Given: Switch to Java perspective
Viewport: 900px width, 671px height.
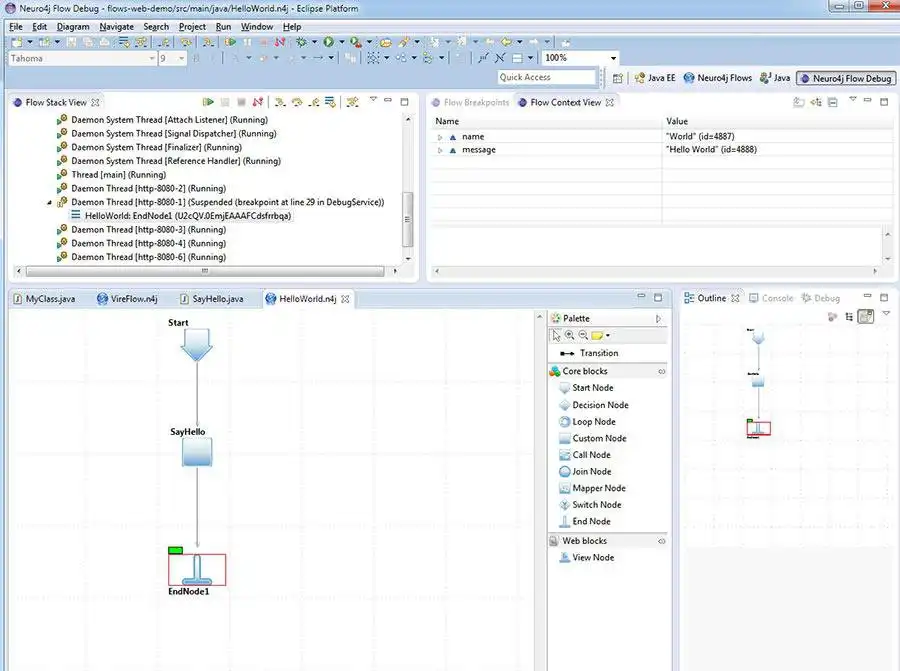Looking at the screenshot, I should pos(775,78).
